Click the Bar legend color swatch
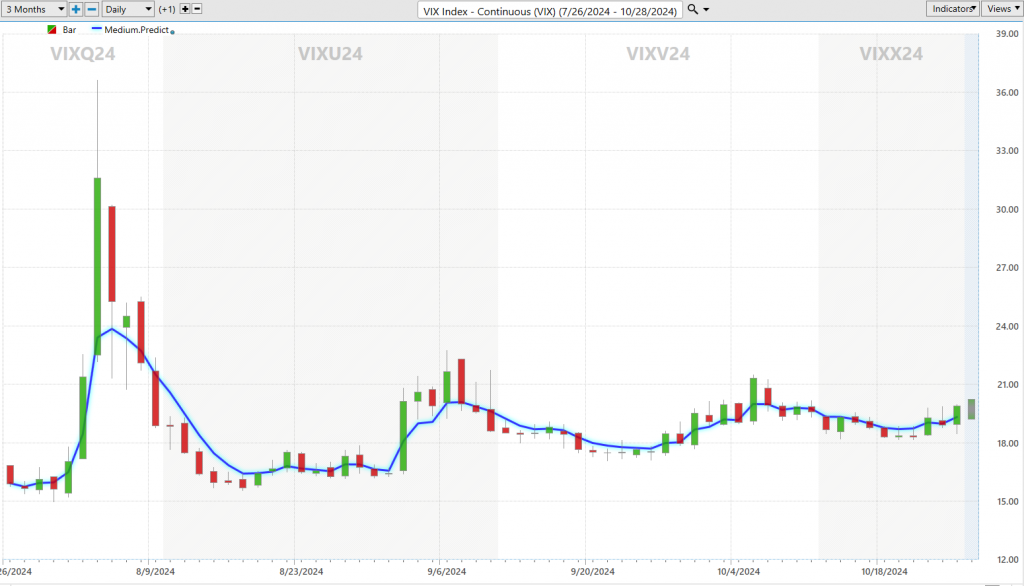1024x586 pixels. [52, 30]
